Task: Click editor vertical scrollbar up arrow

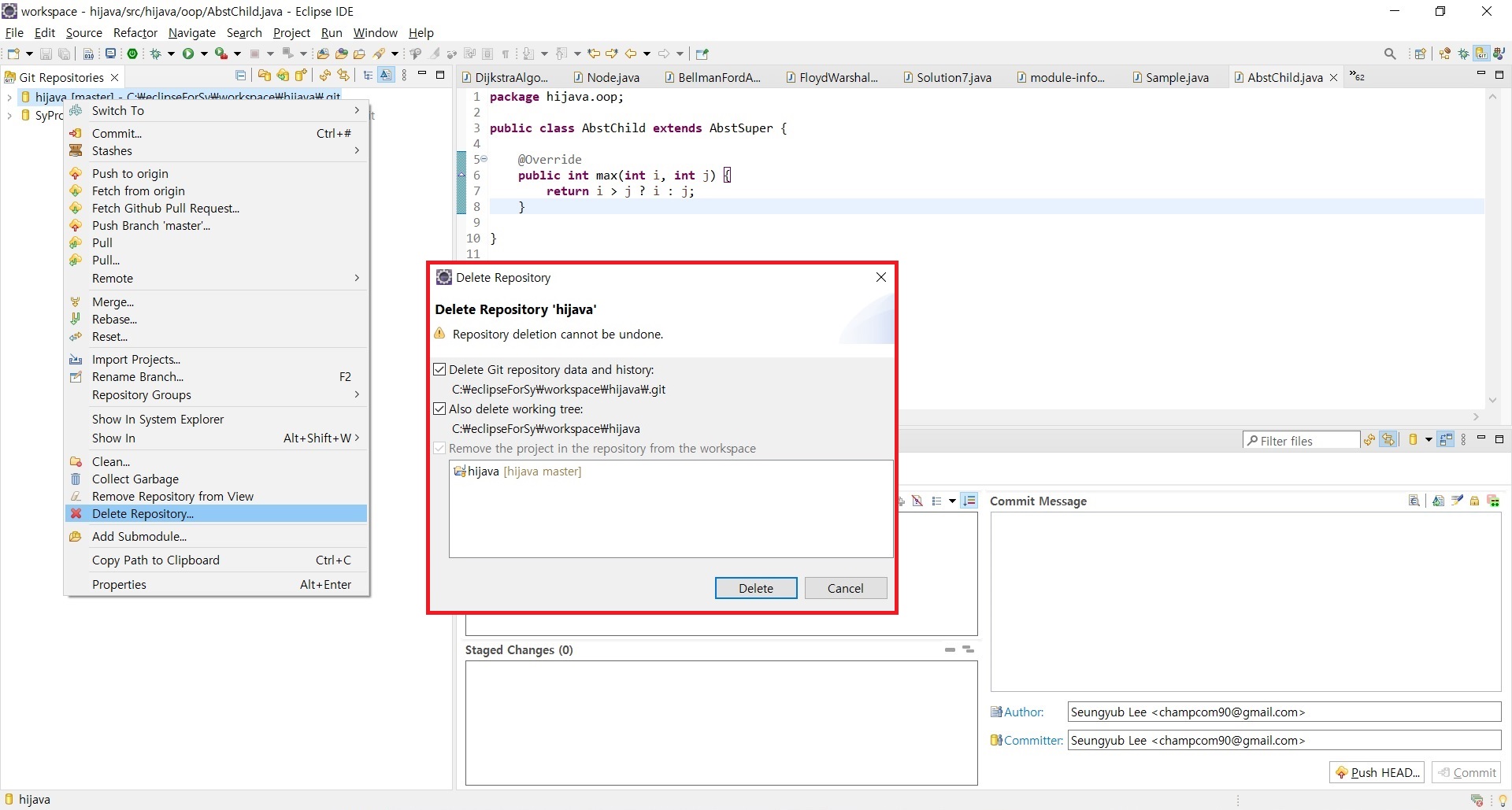Action: click(1492, 97)
